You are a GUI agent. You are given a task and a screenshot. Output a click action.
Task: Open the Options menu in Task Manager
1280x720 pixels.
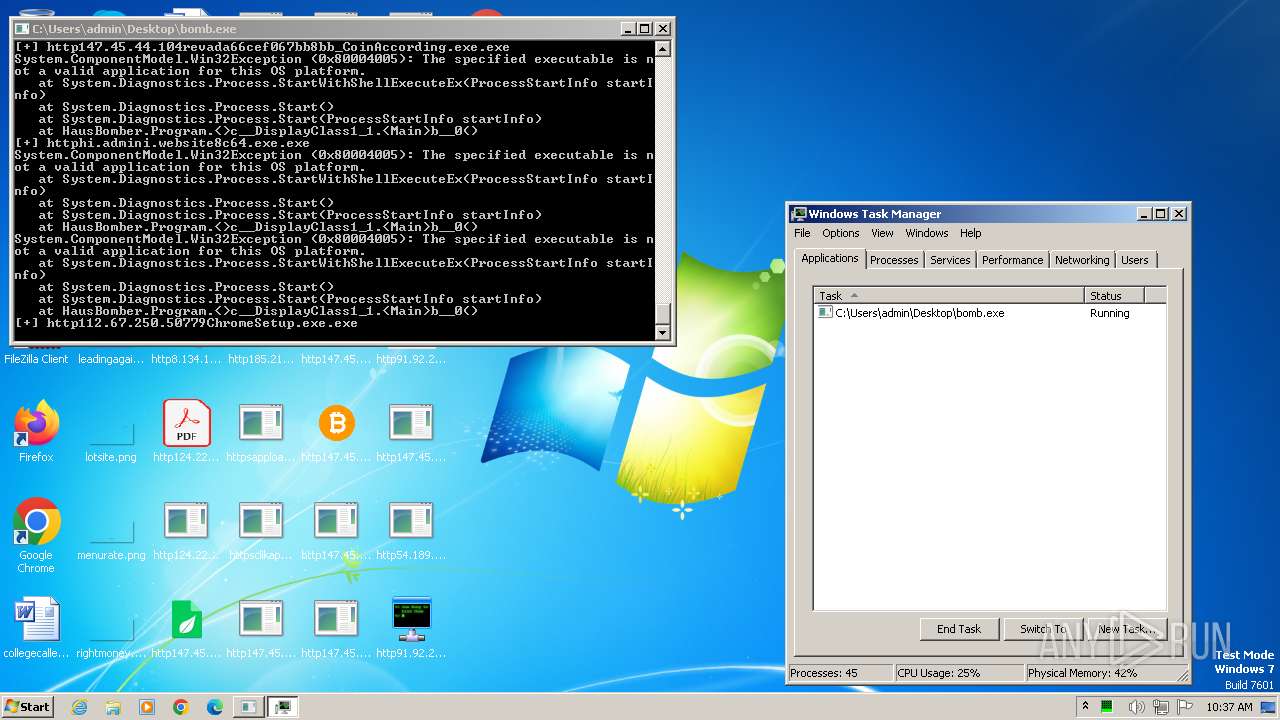coord(841,233)
